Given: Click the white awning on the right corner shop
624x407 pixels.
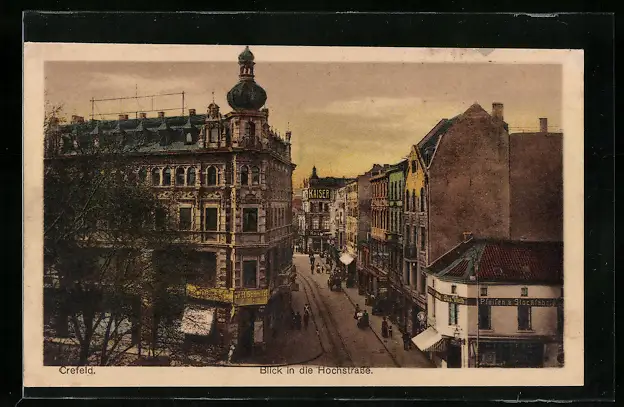Looking at the screenshot, I should (x=429, y=339).
